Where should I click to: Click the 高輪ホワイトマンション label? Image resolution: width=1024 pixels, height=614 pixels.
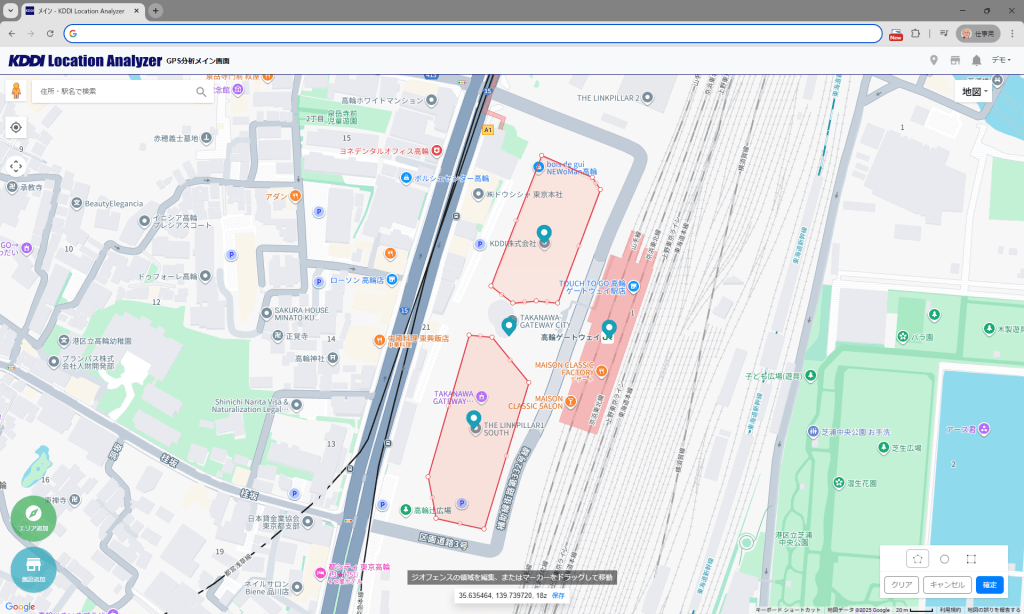click(x=382, y=101)
